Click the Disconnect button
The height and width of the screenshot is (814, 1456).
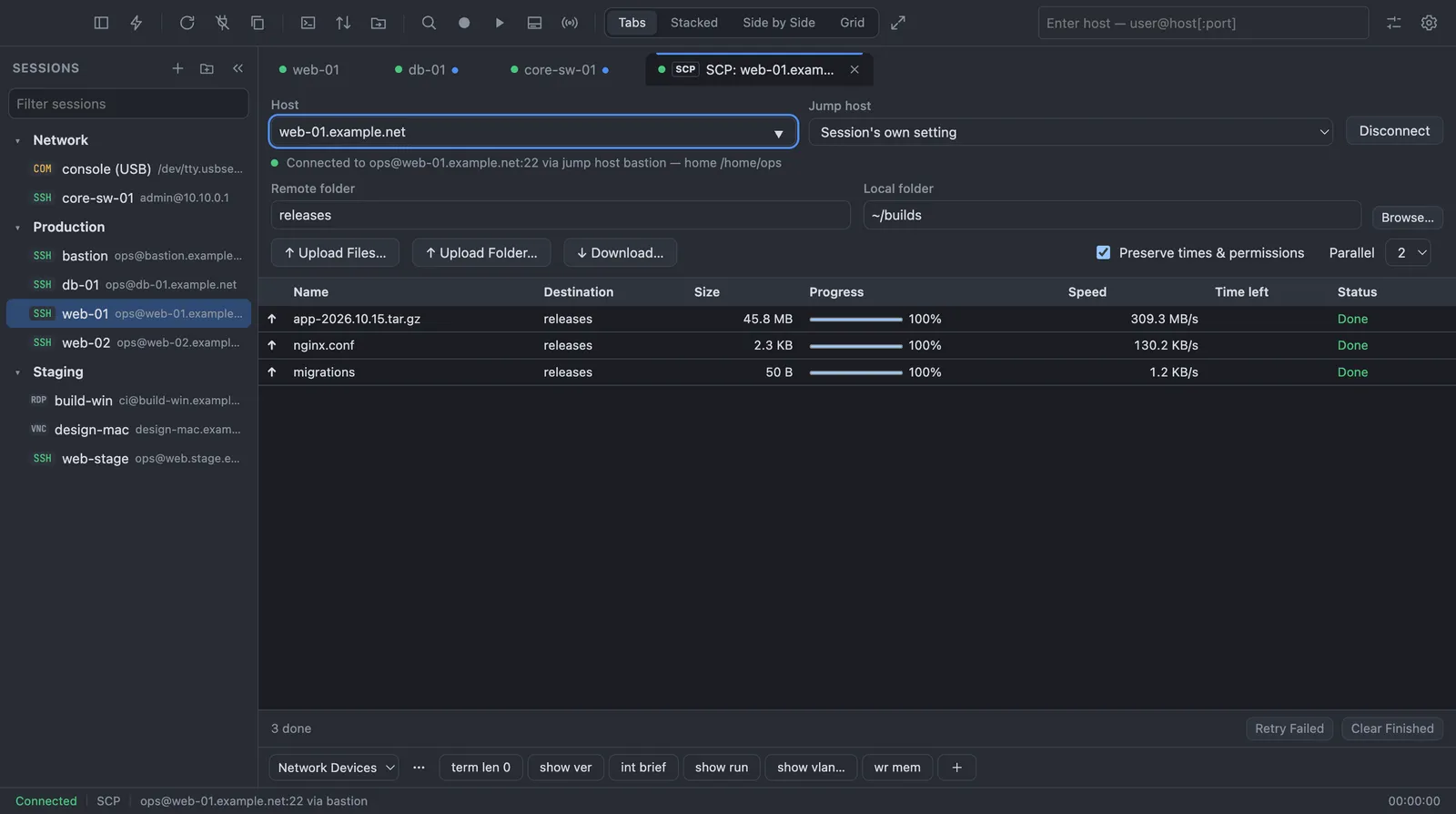coord(1394,131)
